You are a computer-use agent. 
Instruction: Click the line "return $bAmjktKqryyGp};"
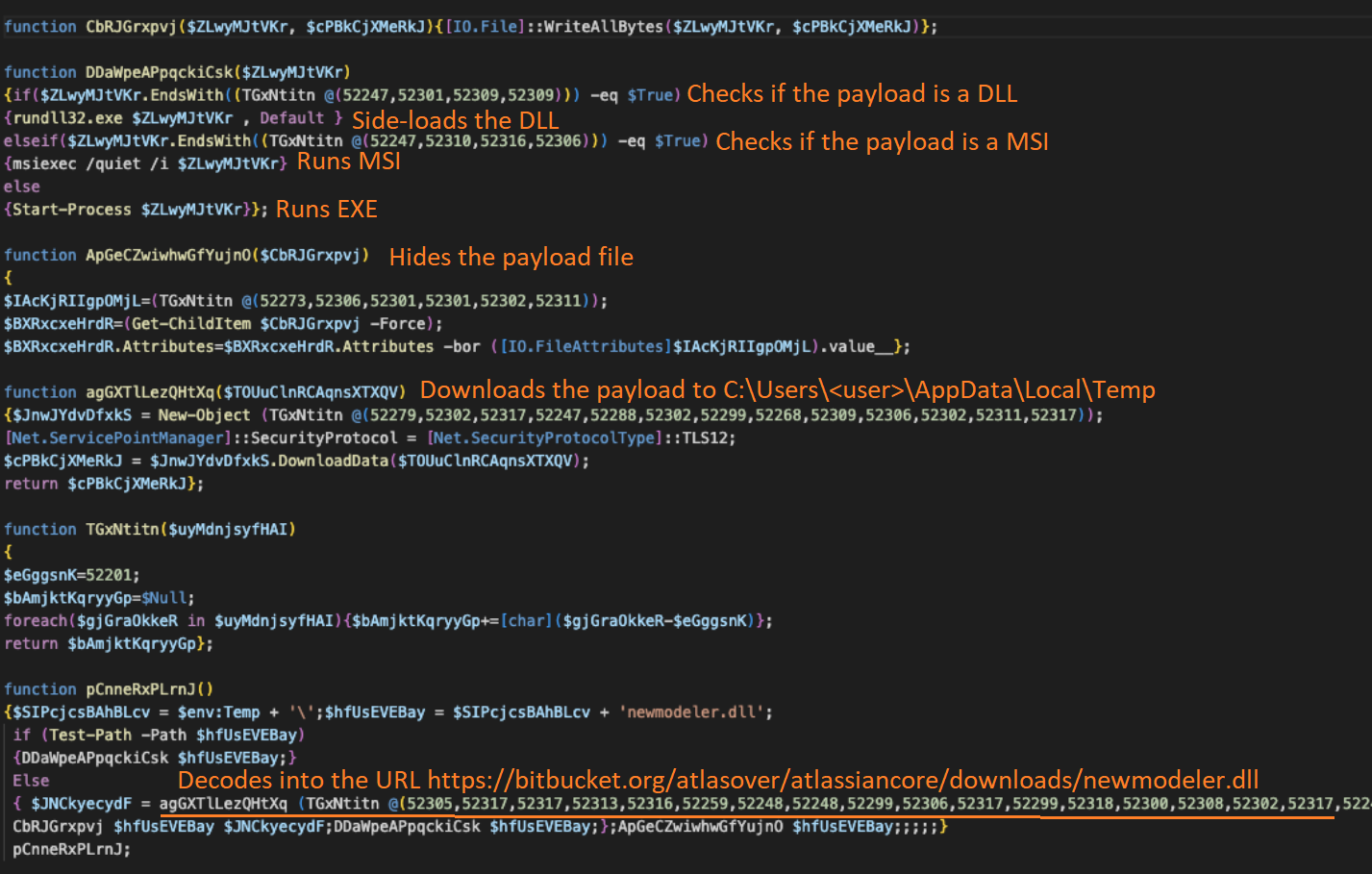[x=109, y=644]
